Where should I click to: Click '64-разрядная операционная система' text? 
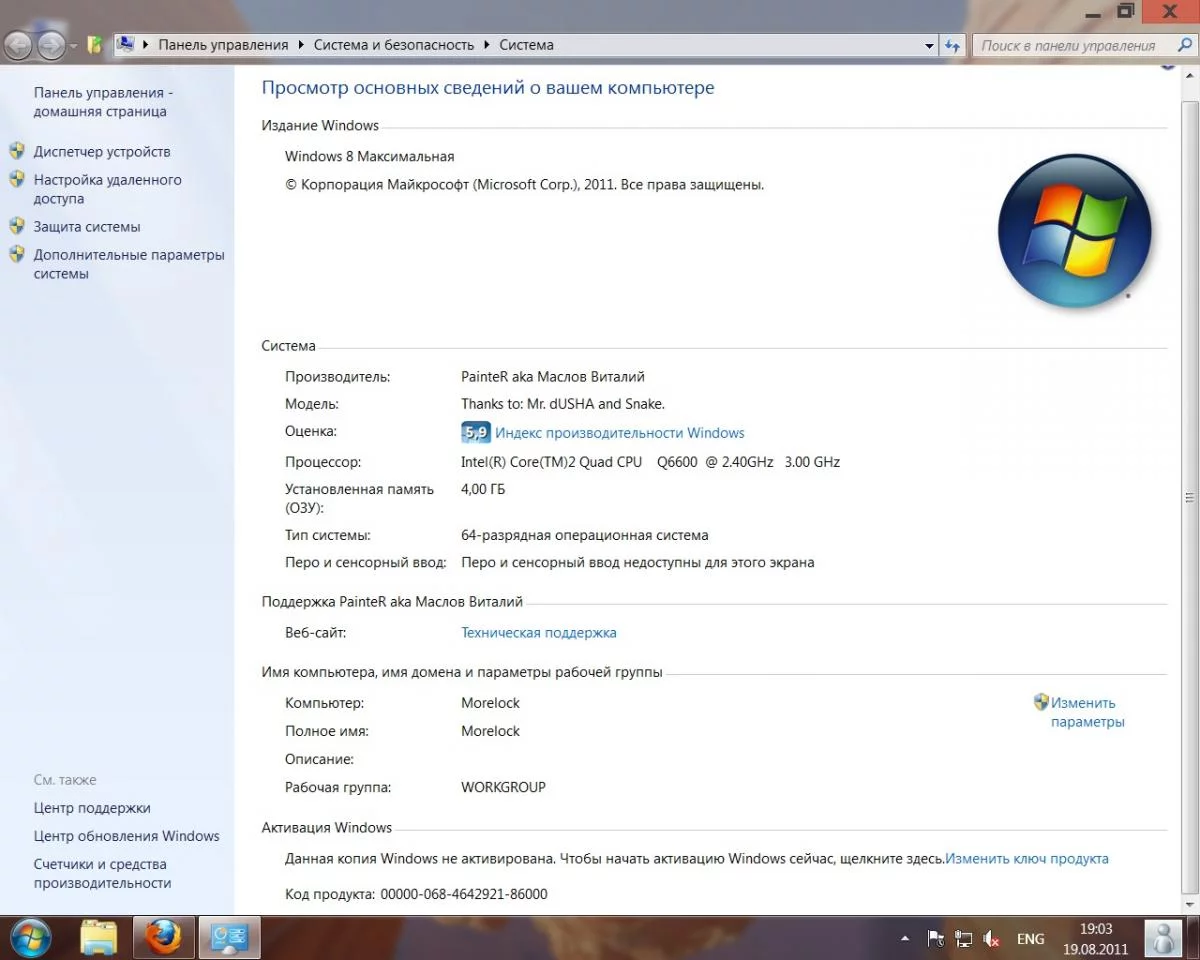coord(585,535)
